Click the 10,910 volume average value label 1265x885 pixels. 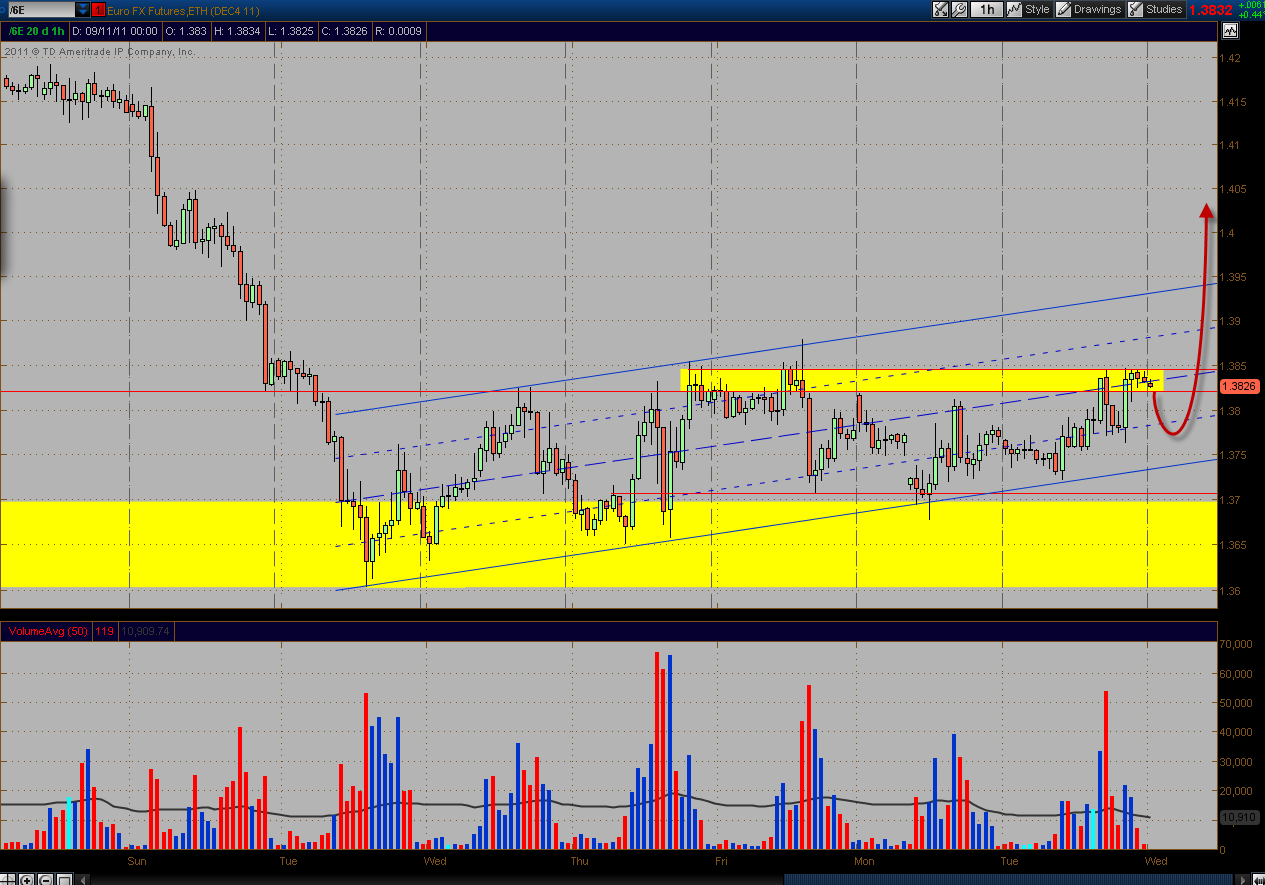click(1238, 817)
